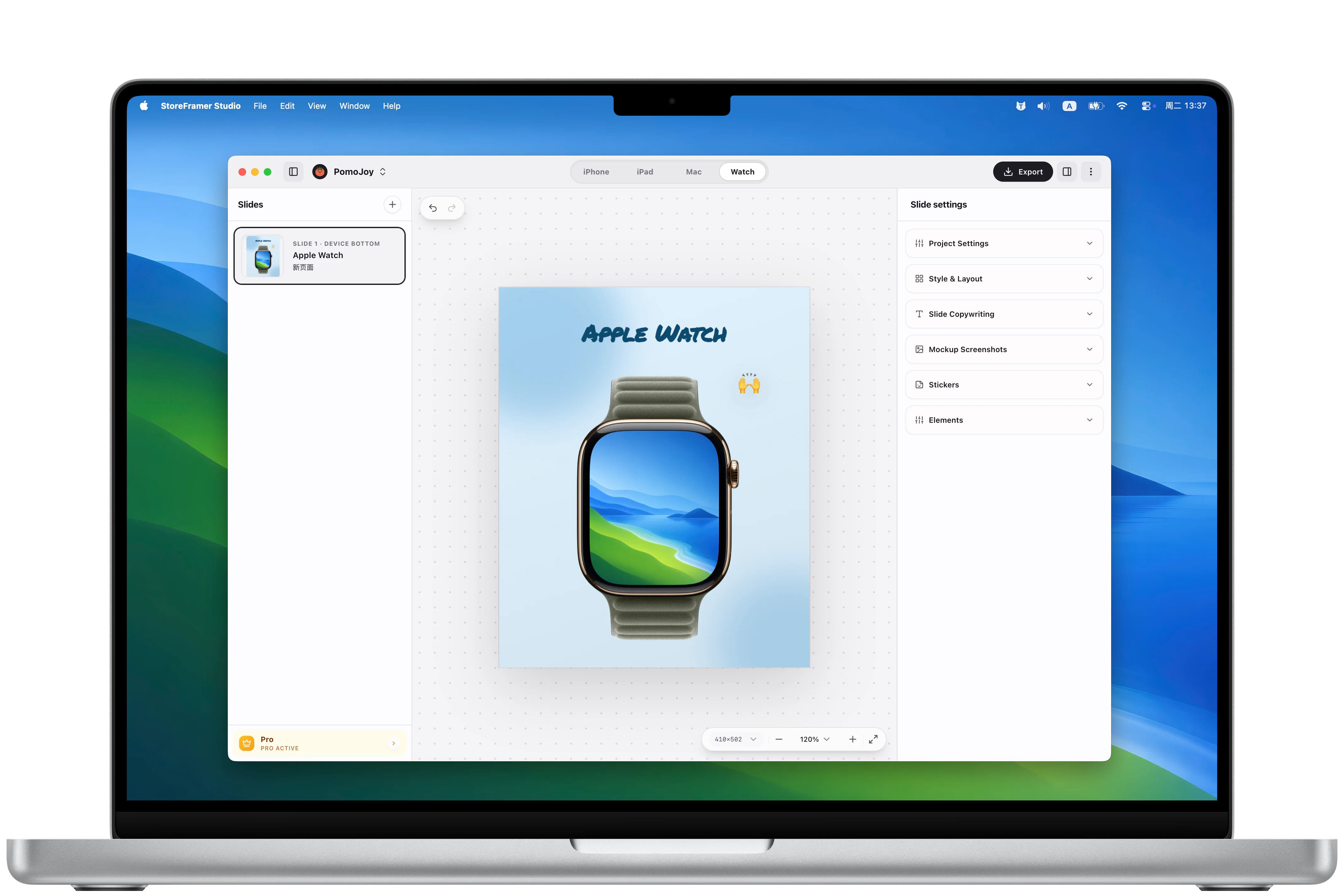Expand the Project Settings section
The height and width of the screenshot is (896, 1344).
tap(1004, 244)
